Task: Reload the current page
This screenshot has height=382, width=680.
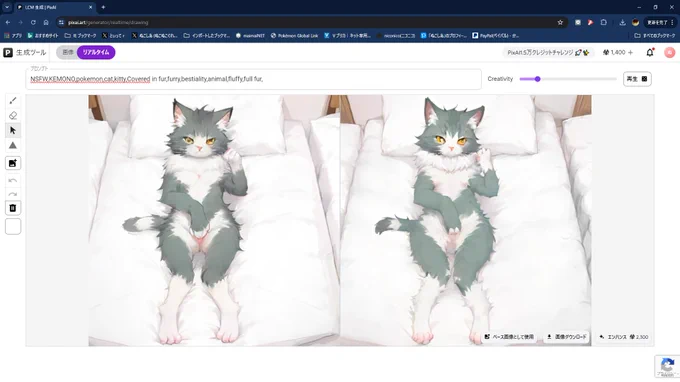Action: coord(33,23)
